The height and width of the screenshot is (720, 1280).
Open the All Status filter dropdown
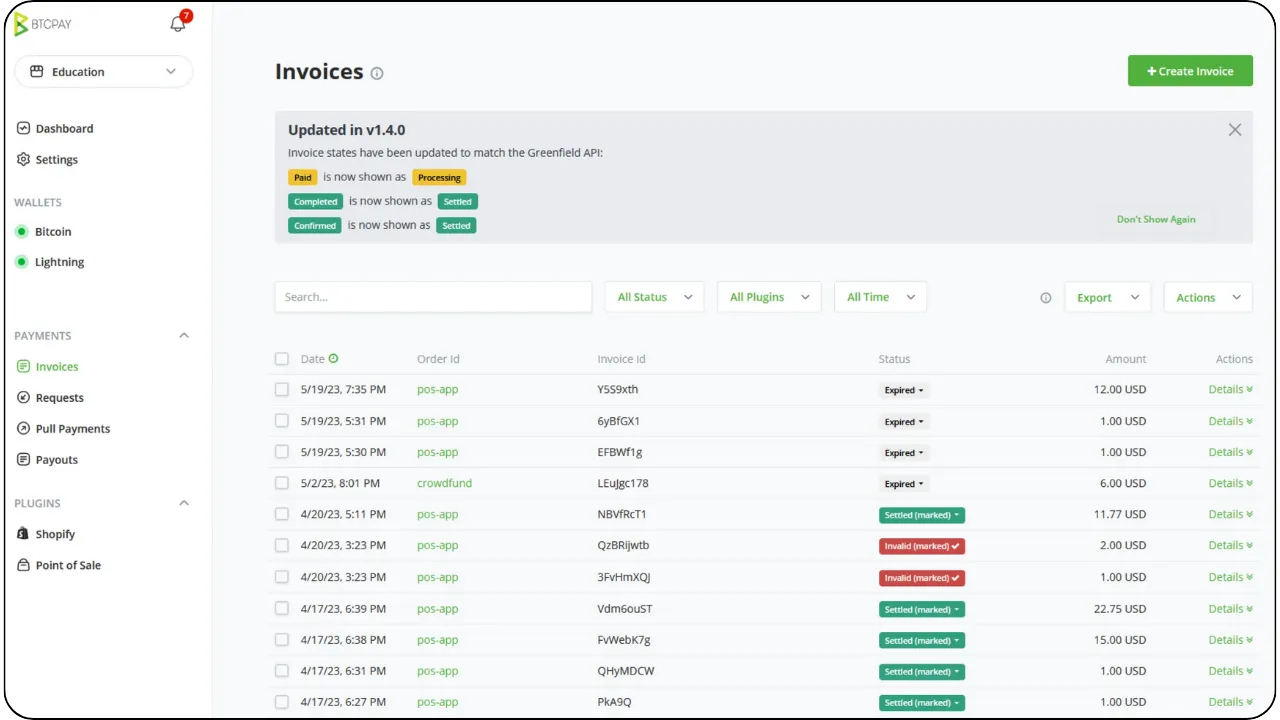click(654, 297)
